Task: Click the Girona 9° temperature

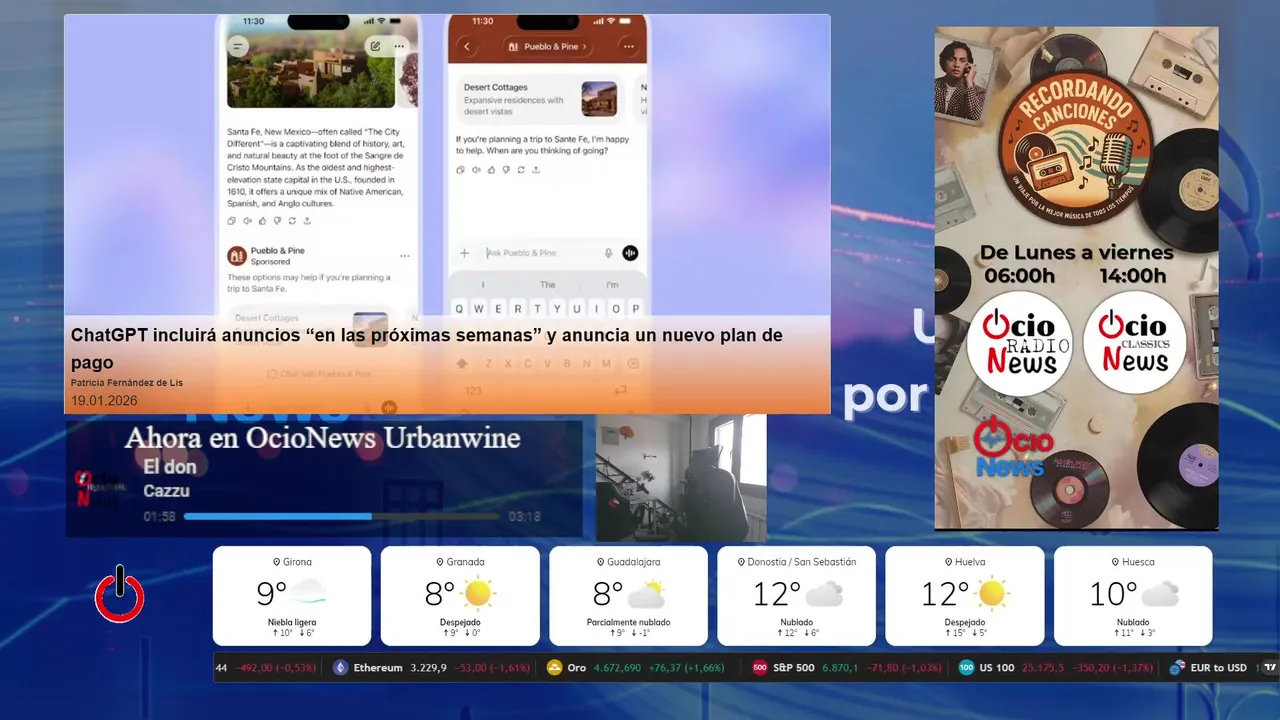Action: click(271, 594)
